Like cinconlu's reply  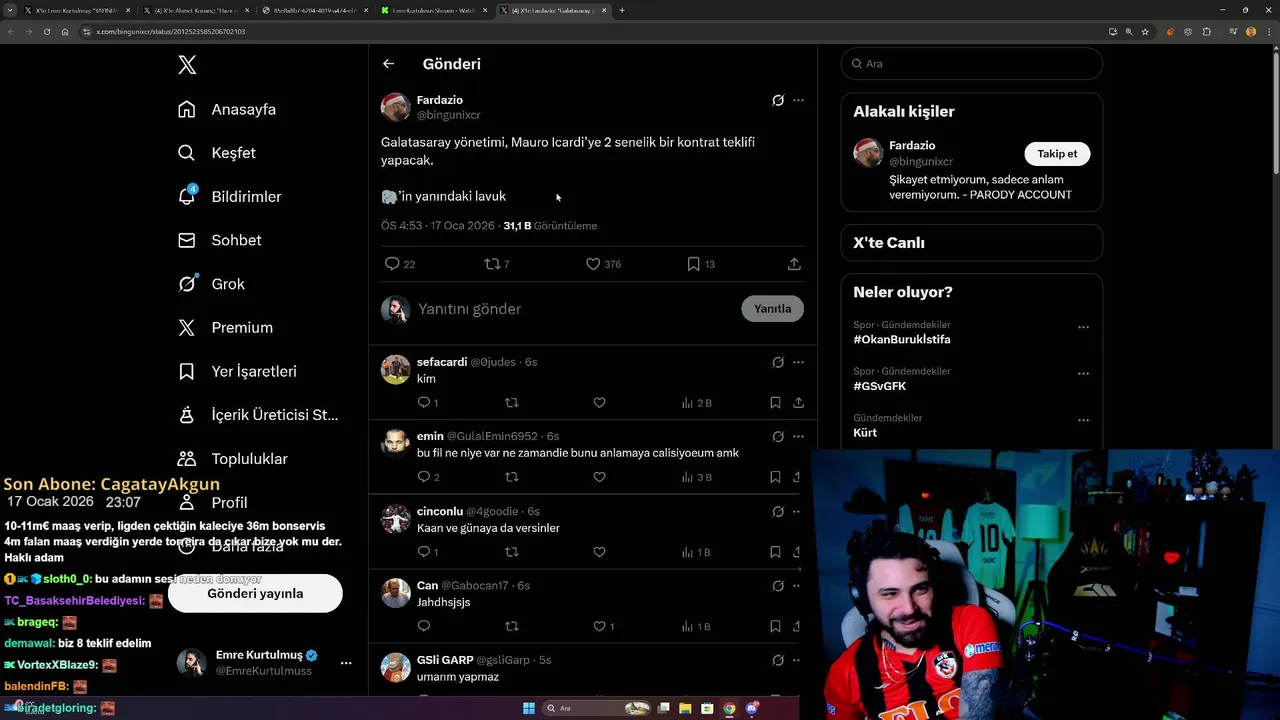pos(599,552)
